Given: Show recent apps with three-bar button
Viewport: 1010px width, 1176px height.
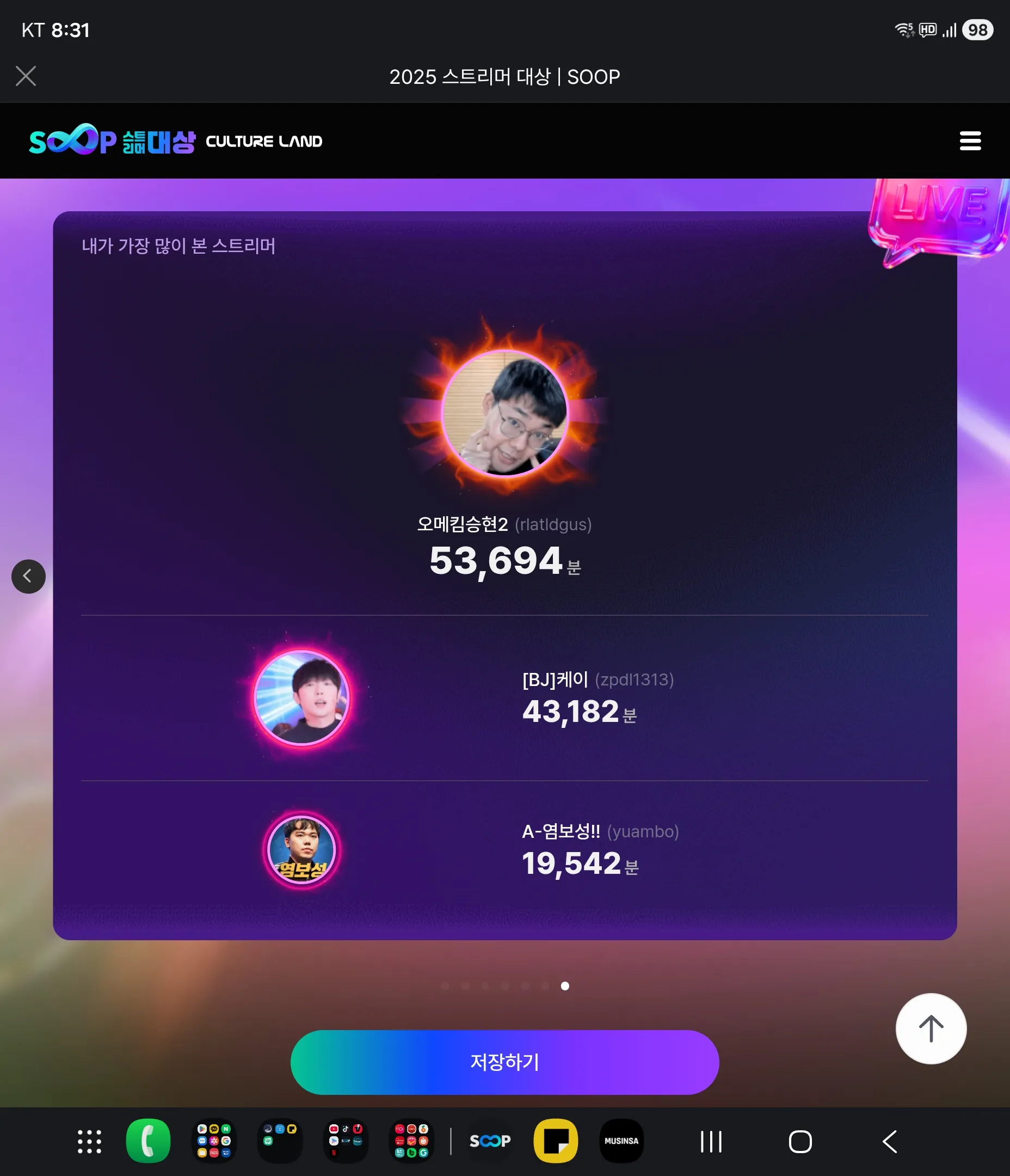Looking at the screenshot, I should [711, 1141].
